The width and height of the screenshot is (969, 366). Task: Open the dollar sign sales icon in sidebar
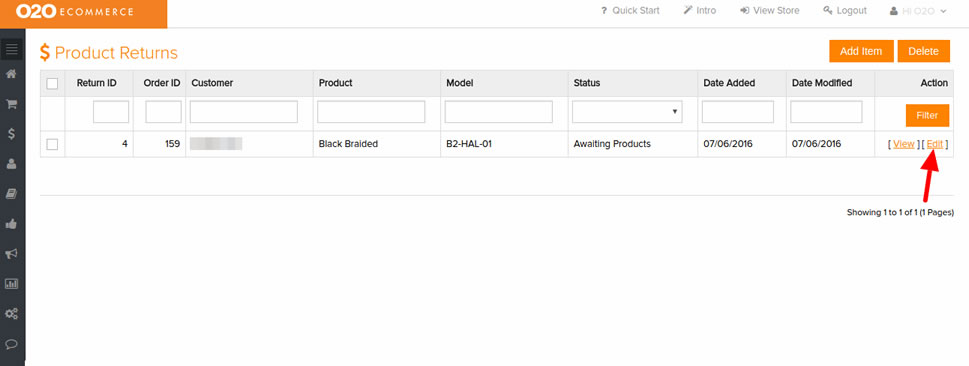click(11, 134)
